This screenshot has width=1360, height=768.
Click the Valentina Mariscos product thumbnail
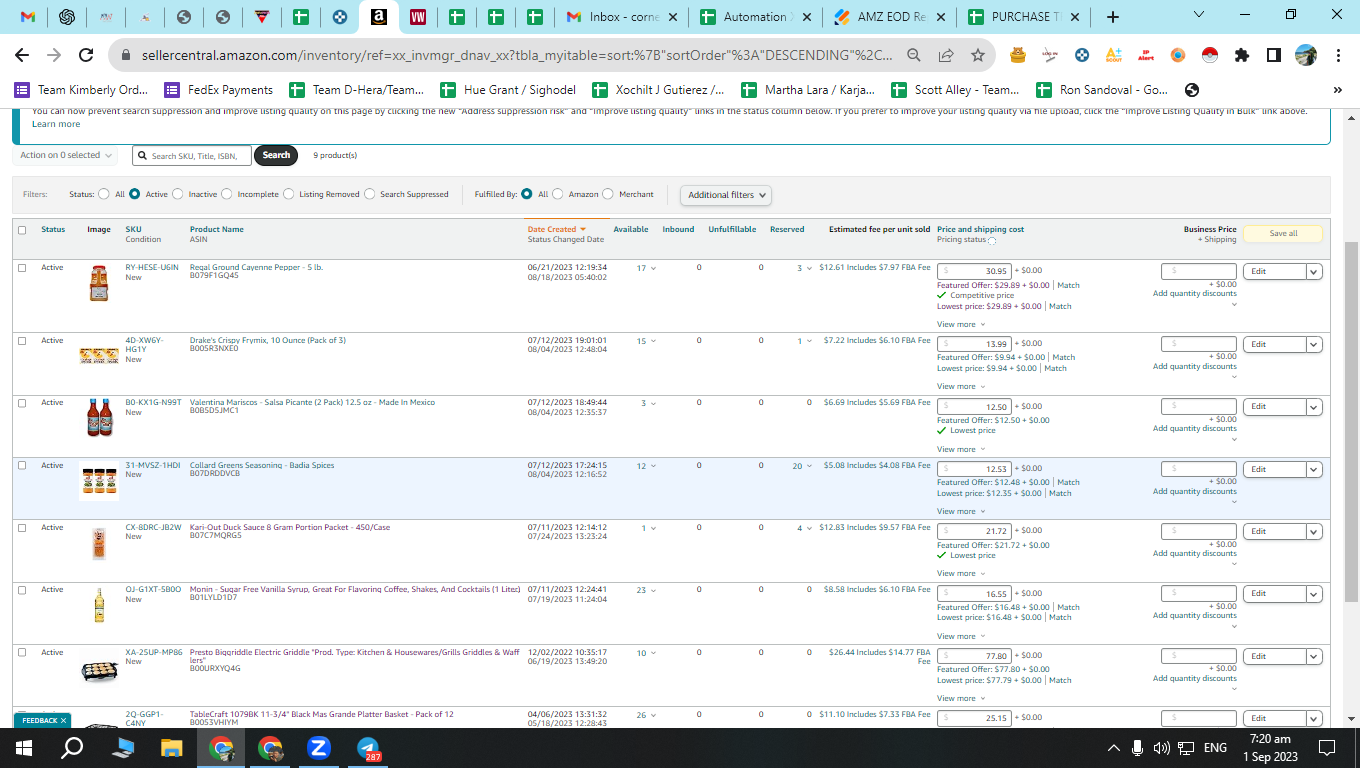tap(99, 416)
